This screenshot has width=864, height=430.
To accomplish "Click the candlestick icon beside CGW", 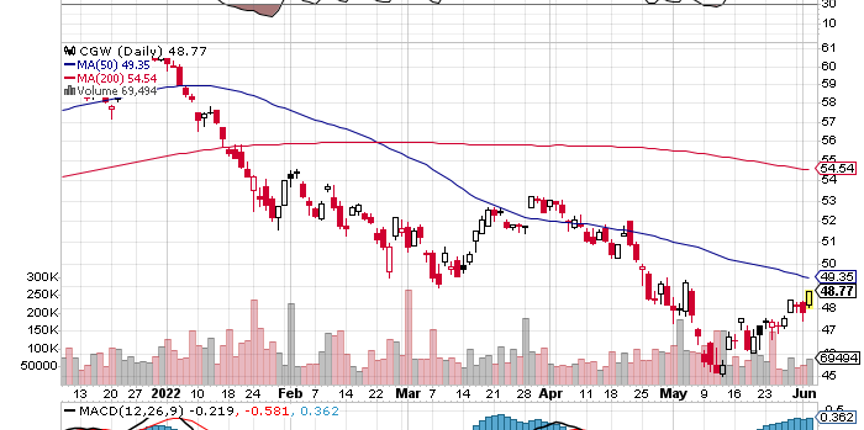I will [x=69, y=48].
